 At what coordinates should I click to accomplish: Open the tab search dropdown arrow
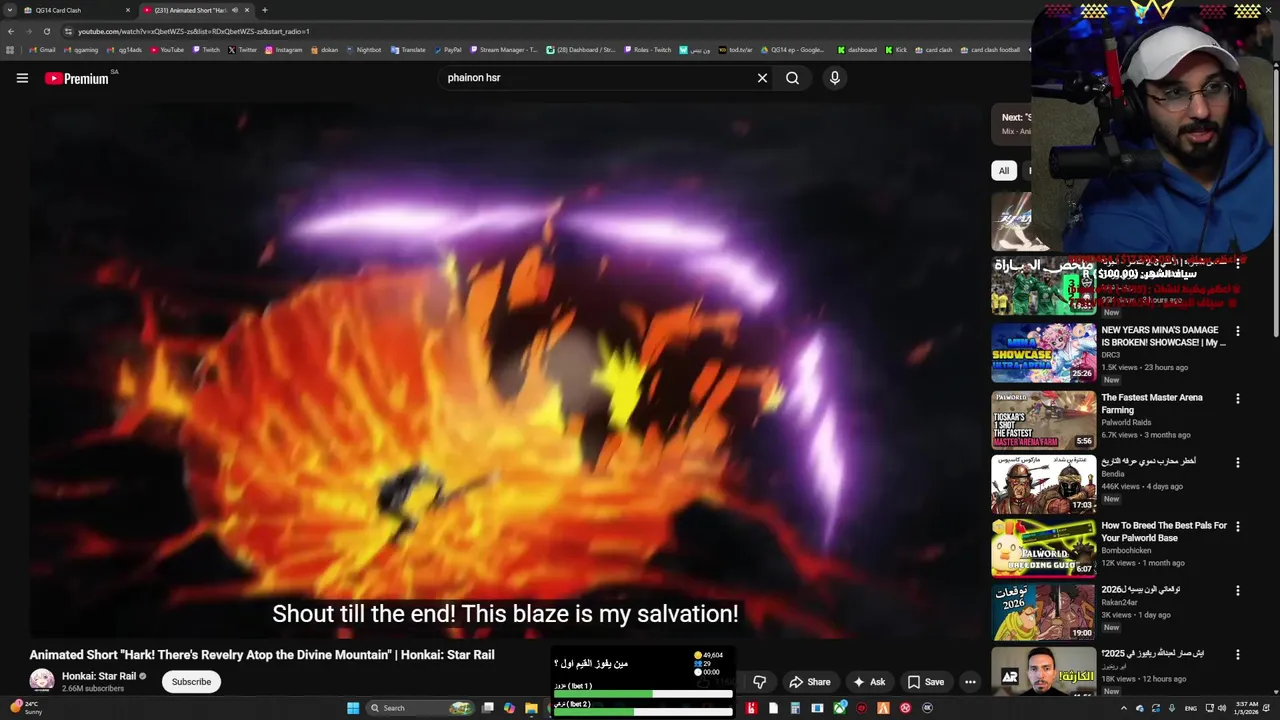point(10,10)
